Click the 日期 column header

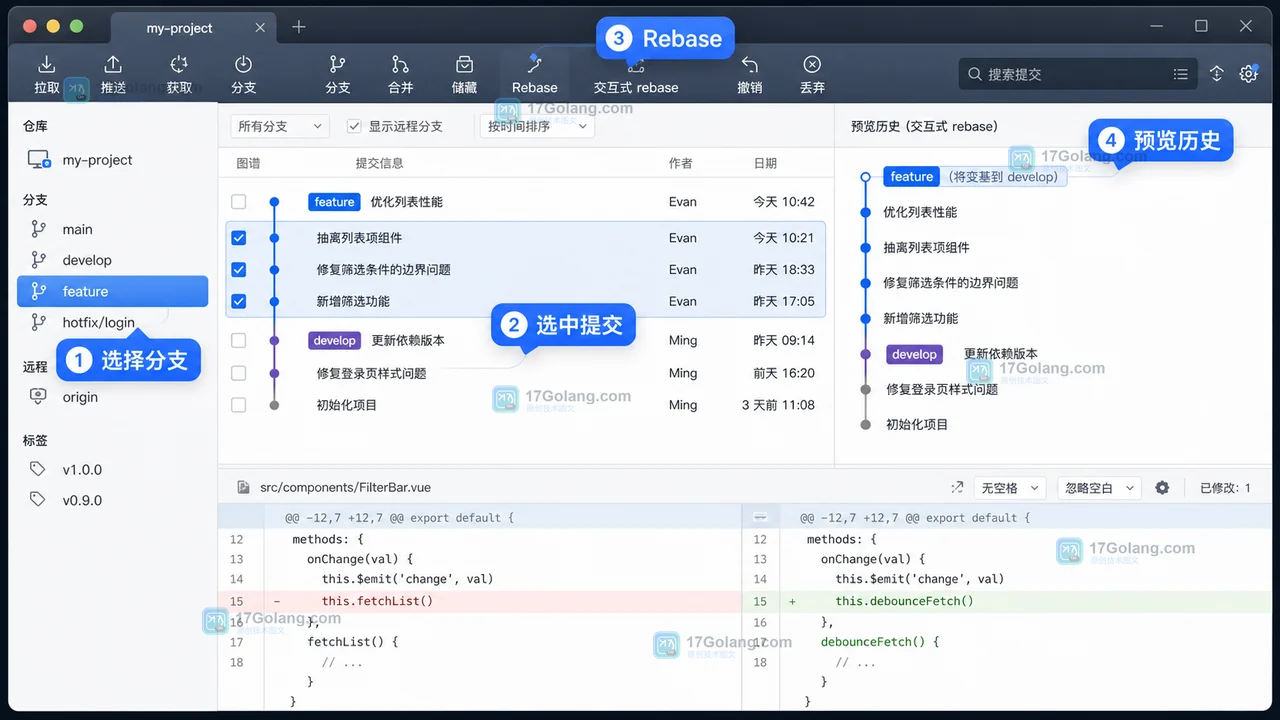coord(765,163)
